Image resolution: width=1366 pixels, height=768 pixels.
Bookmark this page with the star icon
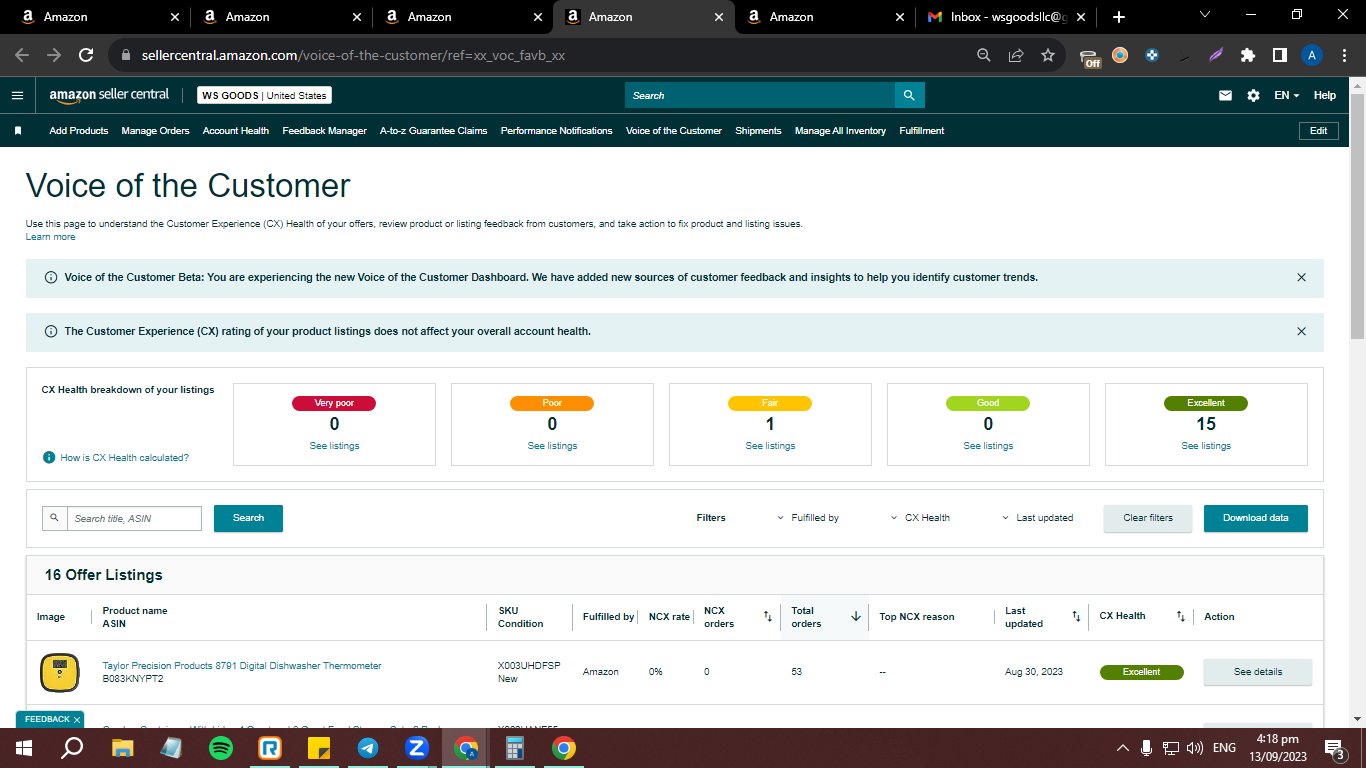coord(1048,56)
